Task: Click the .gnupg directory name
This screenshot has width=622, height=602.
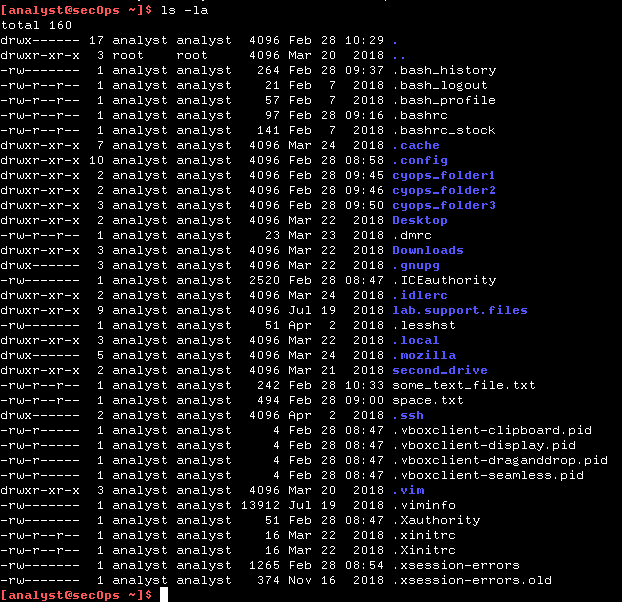Action: tap(416, 265)
